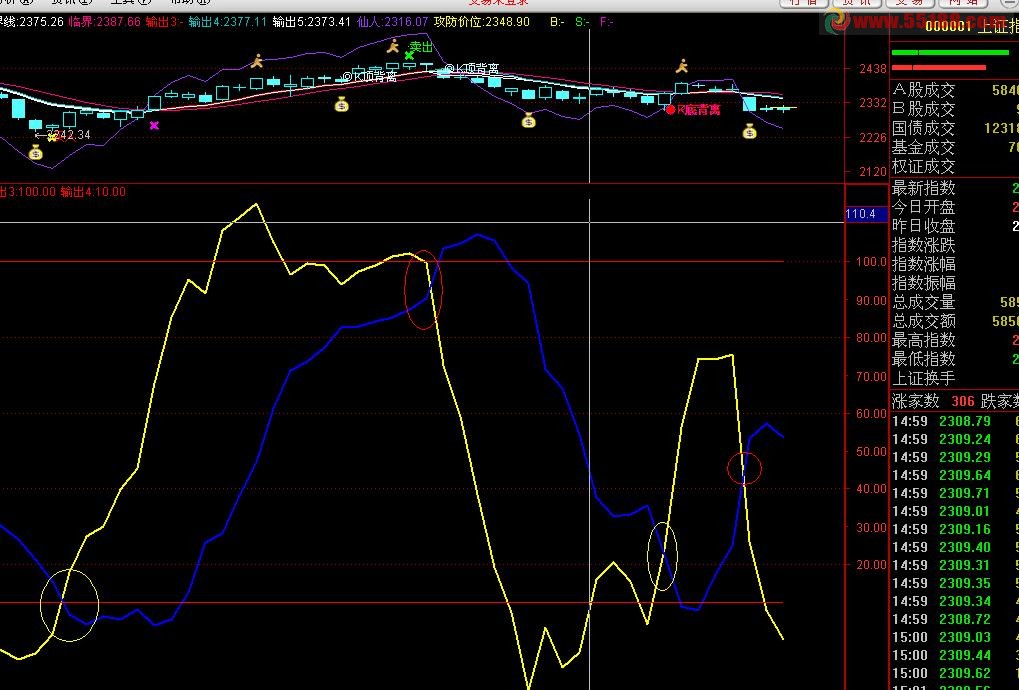The image size is (1019, 690).
Task: Click the 权证成交 row
Action: coord(955,166)
